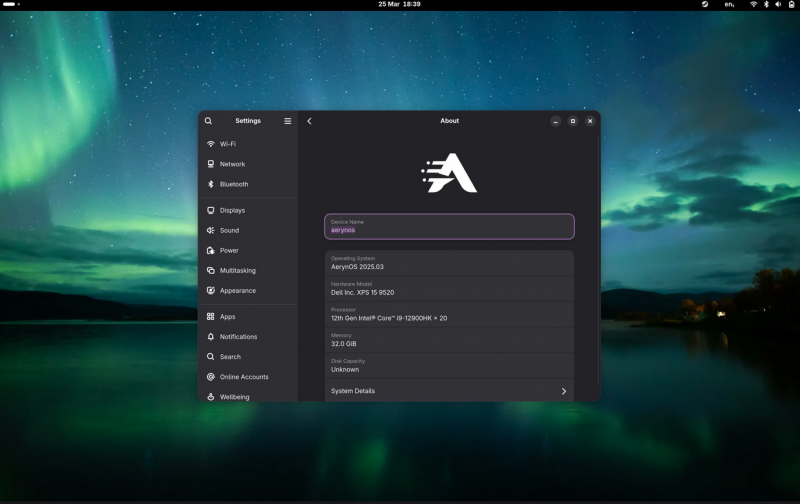
Task: Select the 'Unknown' disk capacity value
Action: [345, 369]
